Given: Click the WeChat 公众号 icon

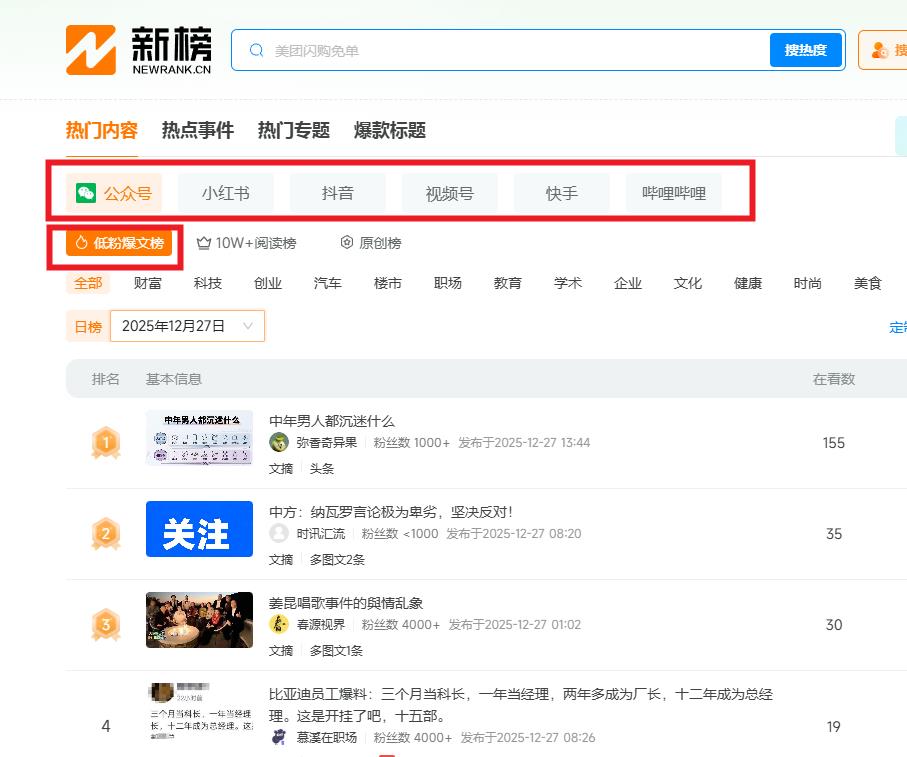Looking at the screenshot, I should (x=86, y=193).
